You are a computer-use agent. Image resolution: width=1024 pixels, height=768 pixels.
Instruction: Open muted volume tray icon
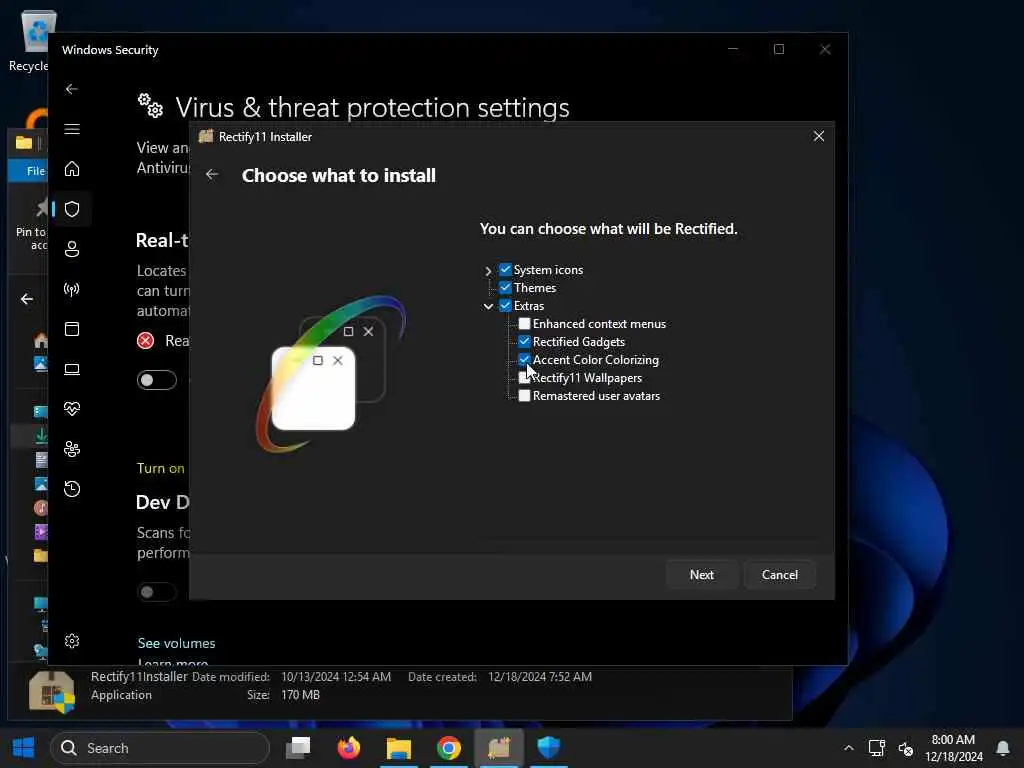[x=906, y=748]
